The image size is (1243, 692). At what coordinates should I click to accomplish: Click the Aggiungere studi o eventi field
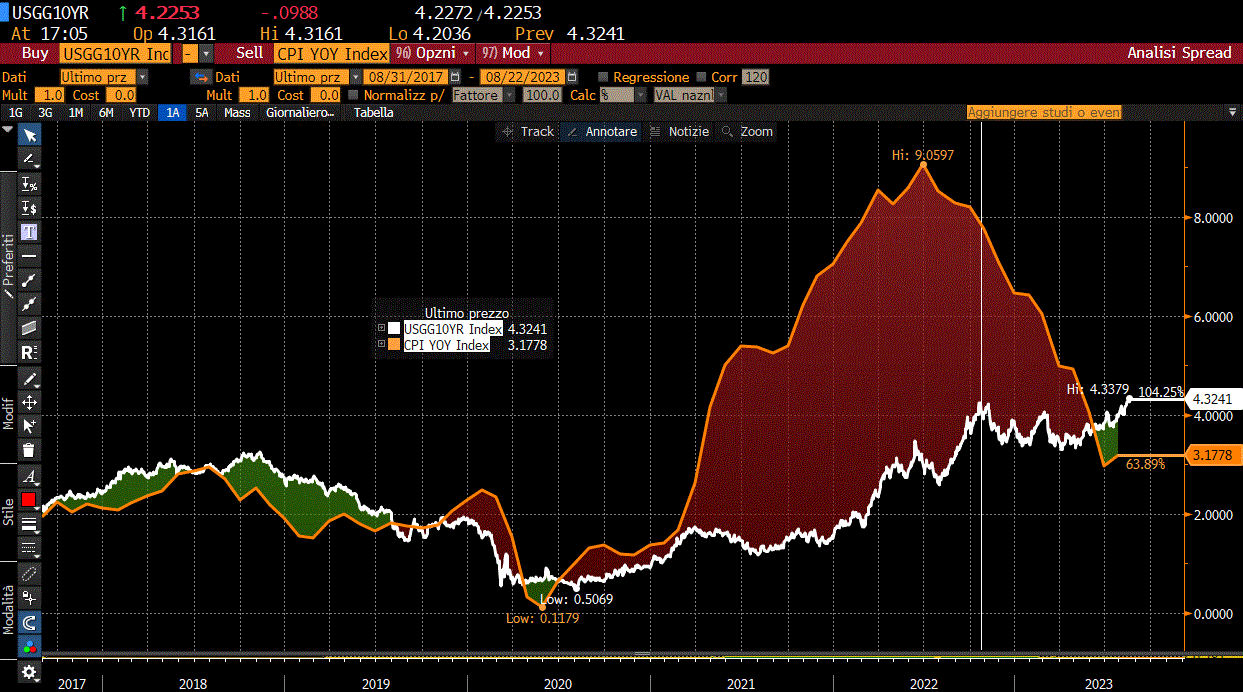(1044, 113)
